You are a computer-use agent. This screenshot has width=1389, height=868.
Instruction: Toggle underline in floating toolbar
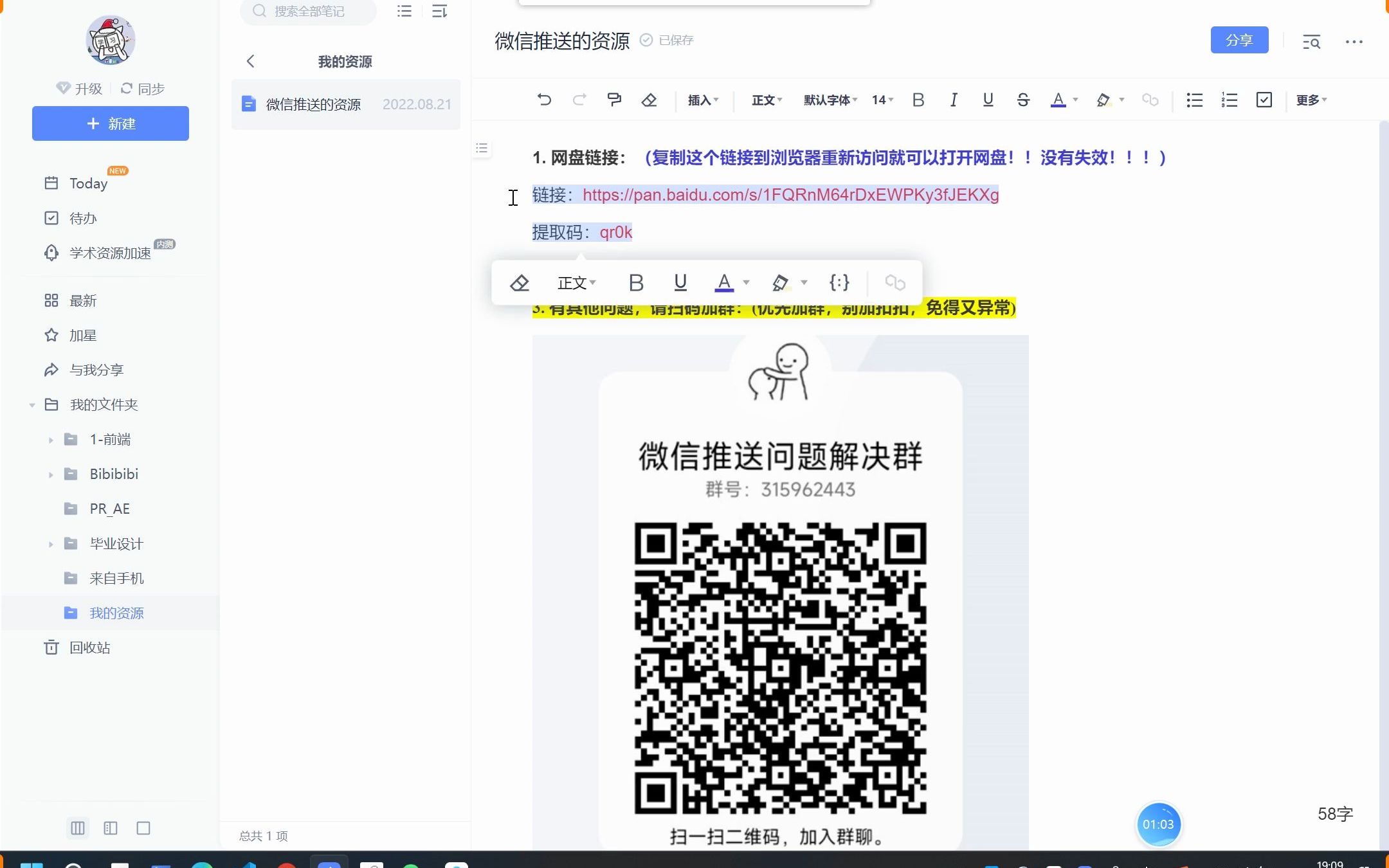pos(680,282)
